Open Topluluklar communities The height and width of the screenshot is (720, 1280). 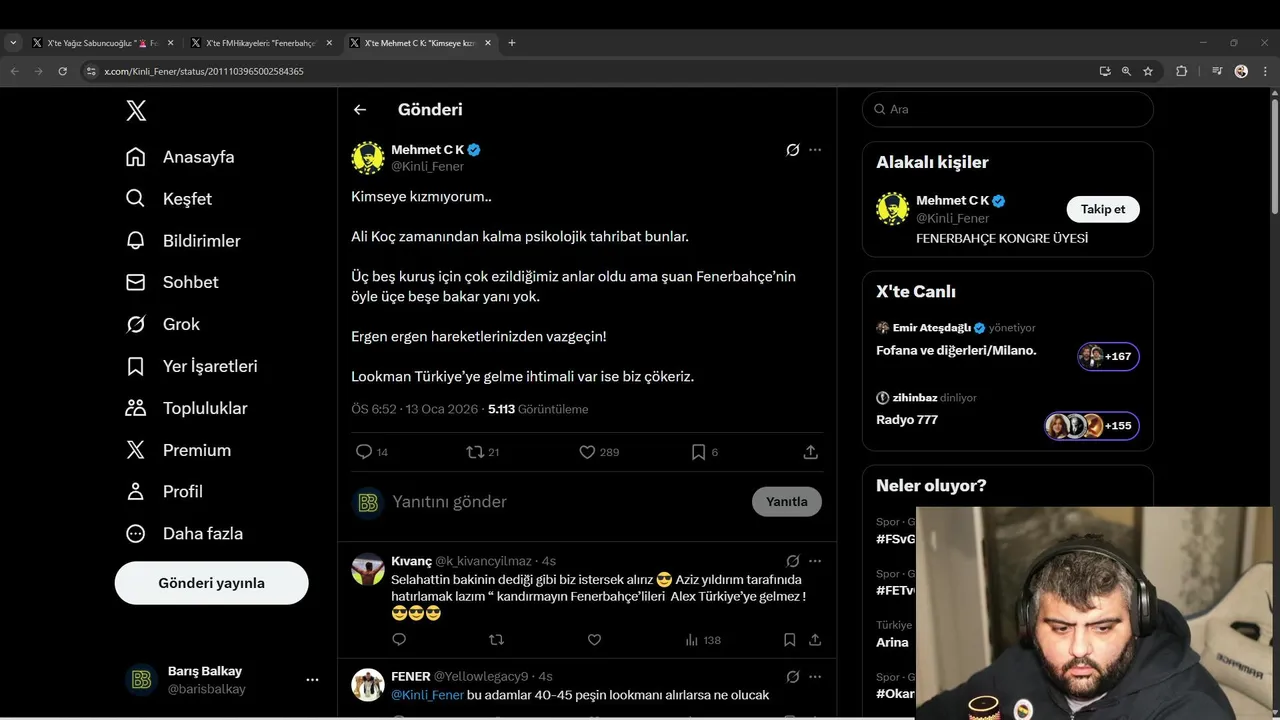pyautogui.click(x=186, y=408)
